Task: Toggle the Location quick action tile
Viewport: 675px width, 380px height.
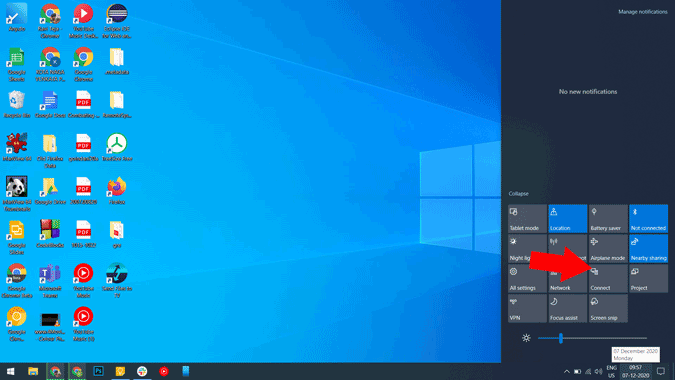Action: (567, 219)
